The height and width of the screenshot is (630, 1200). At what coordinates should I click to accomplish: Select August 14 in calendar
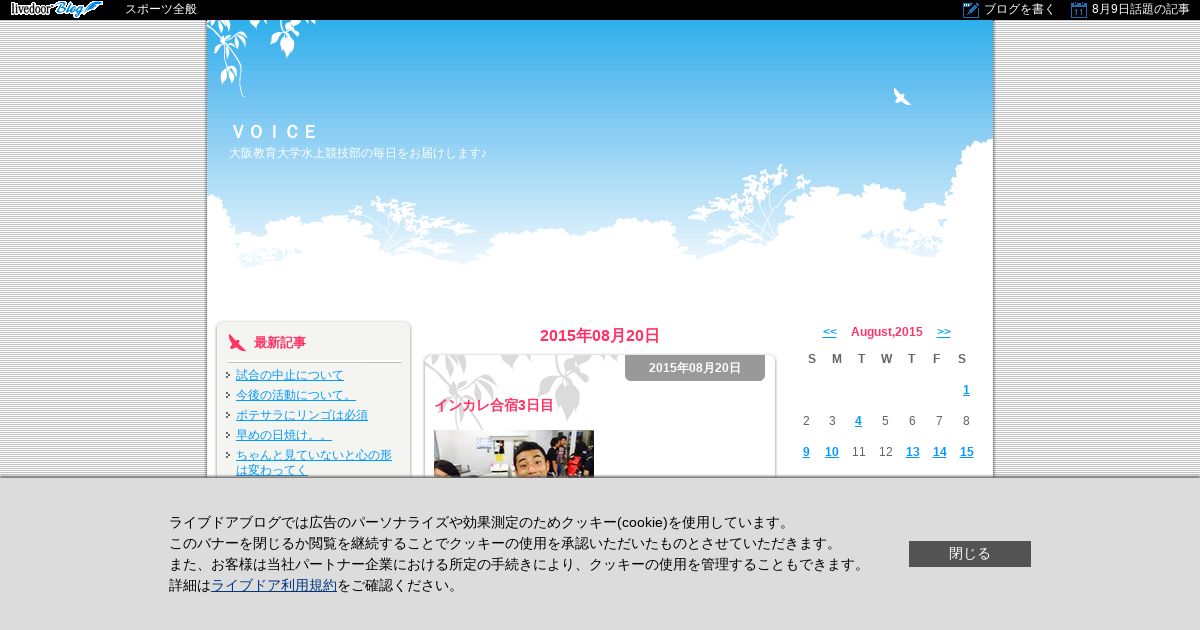click(940, 452)
